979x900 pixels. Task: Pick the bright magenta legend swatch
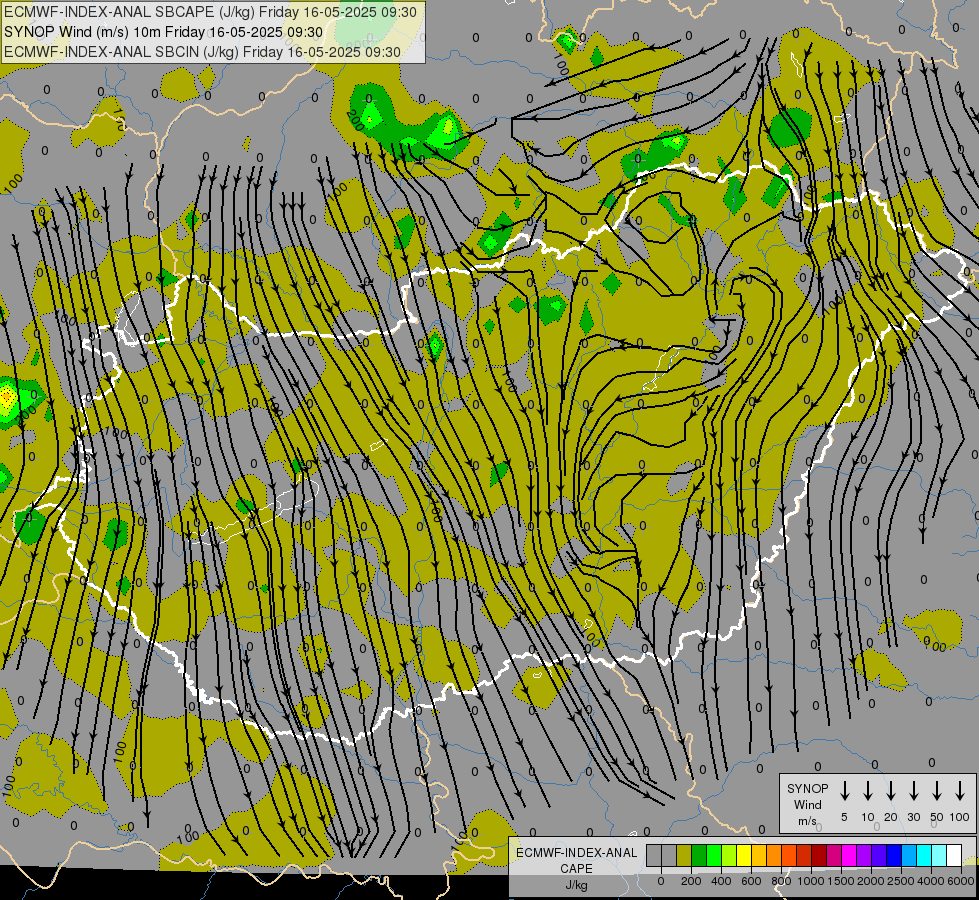(850, 855)
